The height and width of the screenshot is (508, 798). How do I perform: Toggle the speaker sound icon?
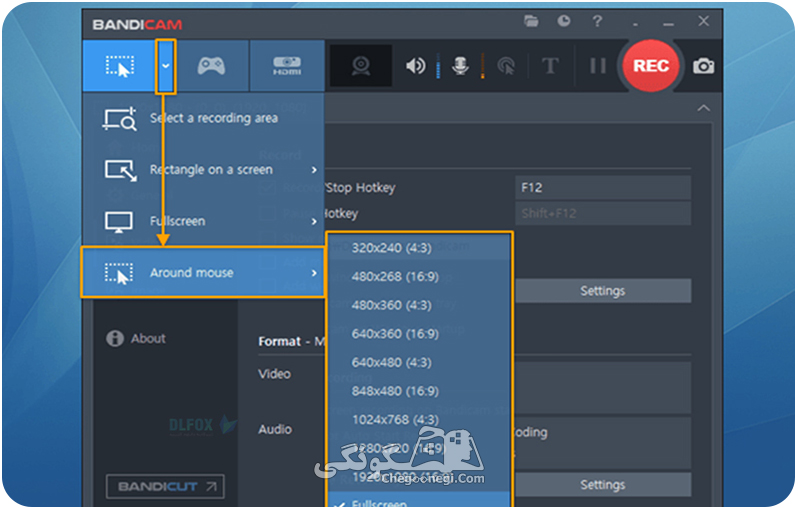point(415,66)
